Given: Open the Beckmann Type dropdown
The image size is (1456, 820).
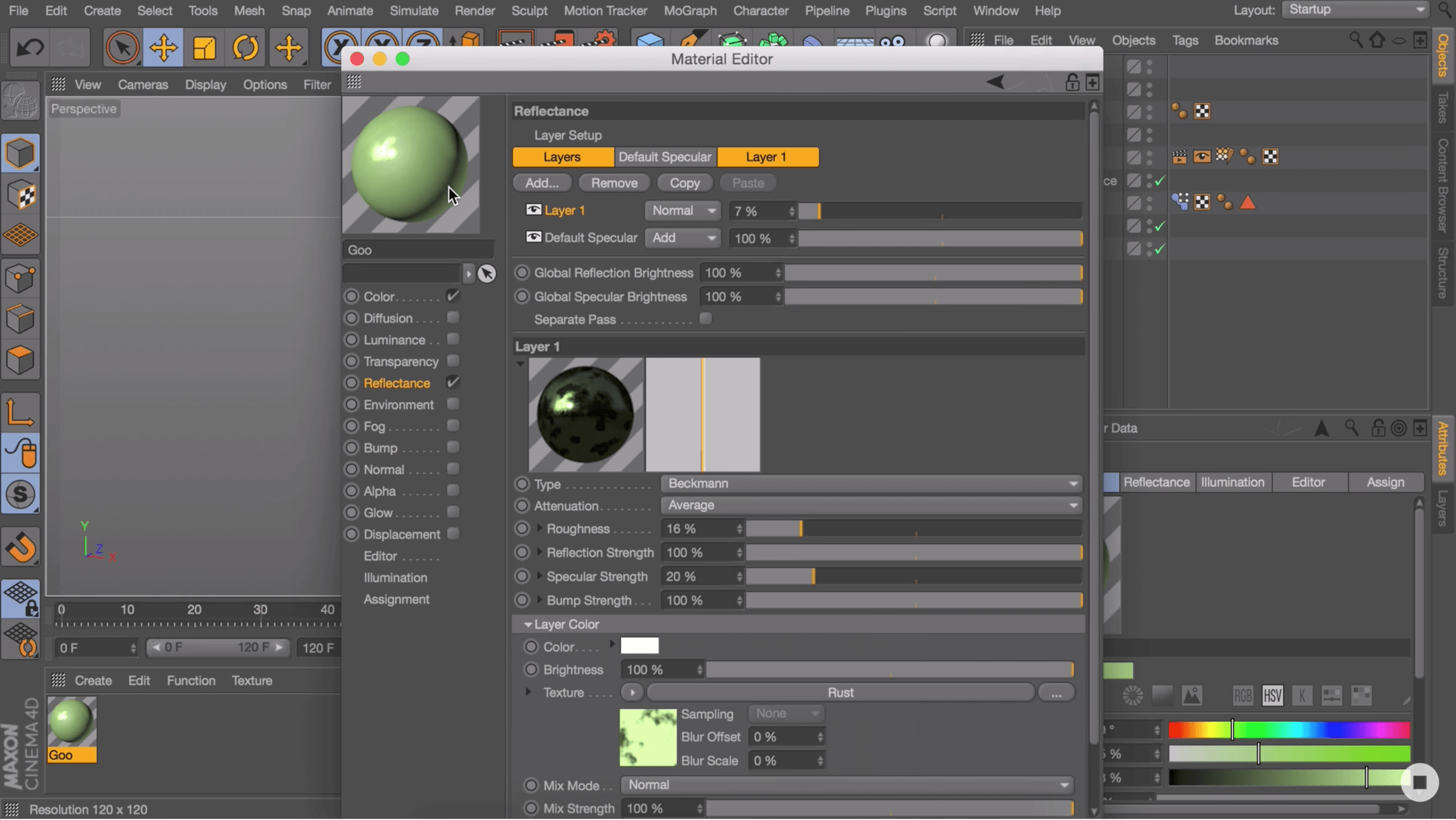Looking at the screenshot, I should [x=871, y=484].
